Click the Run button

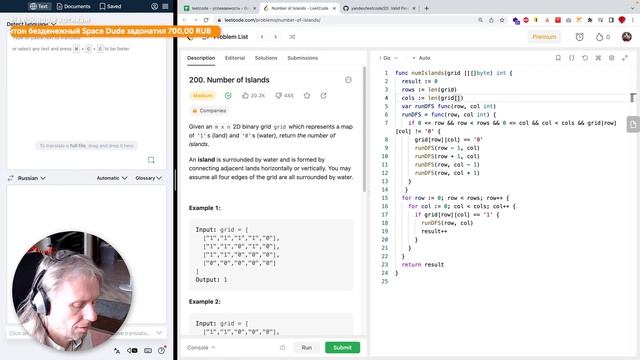(307, 348)
